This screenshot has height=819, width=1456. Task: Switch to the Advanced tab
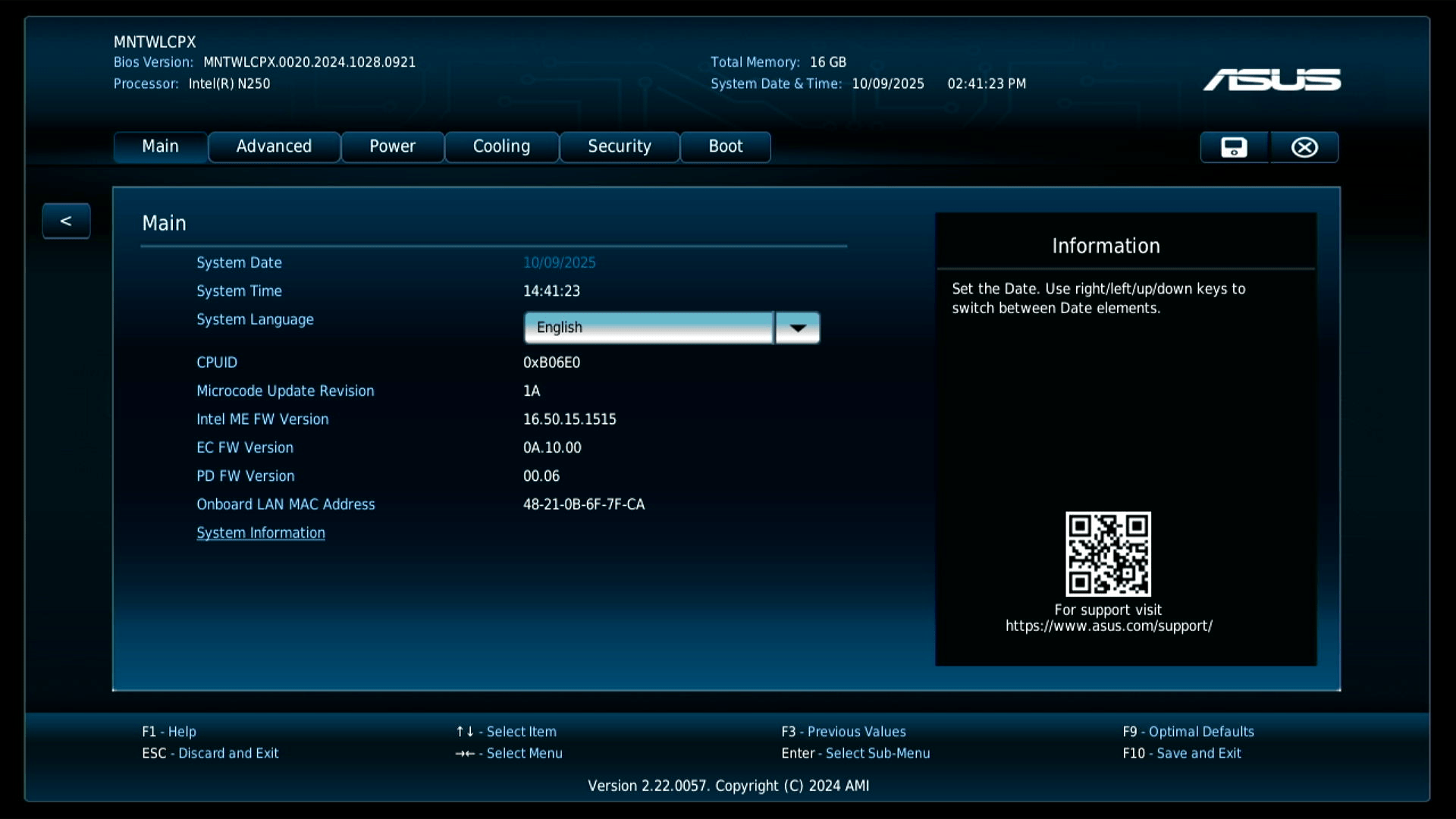[274, 146]
